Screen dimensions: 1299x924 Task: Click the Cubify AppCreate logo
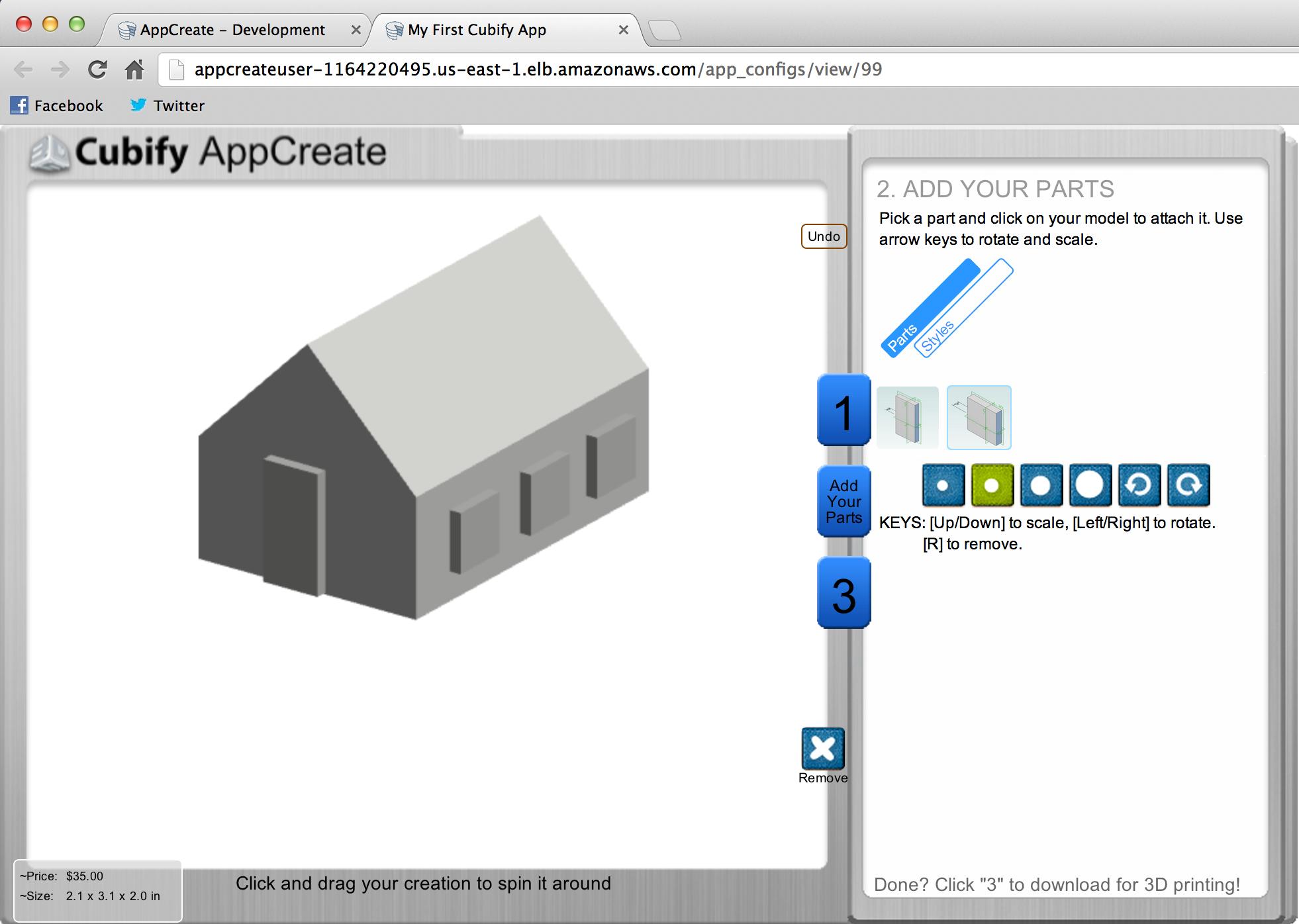coord(208,153)
